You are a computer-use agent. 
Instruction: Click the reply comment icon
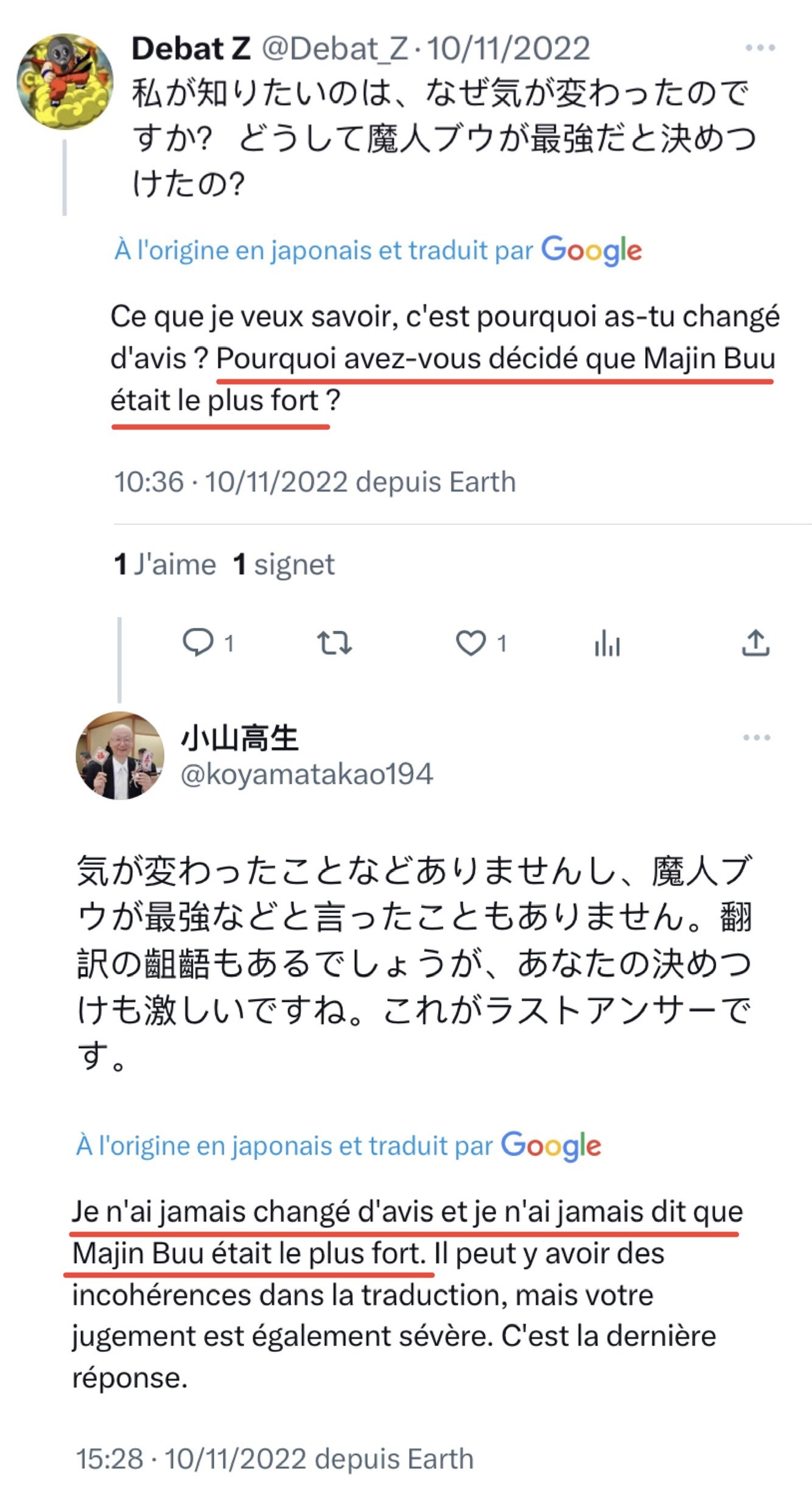pos(198,642)
